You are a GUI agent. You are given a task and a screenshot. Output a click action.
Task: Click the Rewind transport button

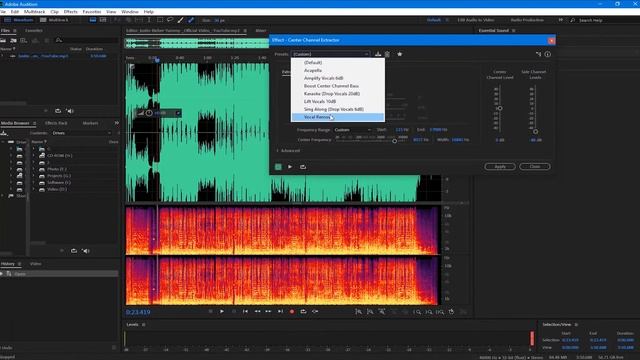coord(257,311)
